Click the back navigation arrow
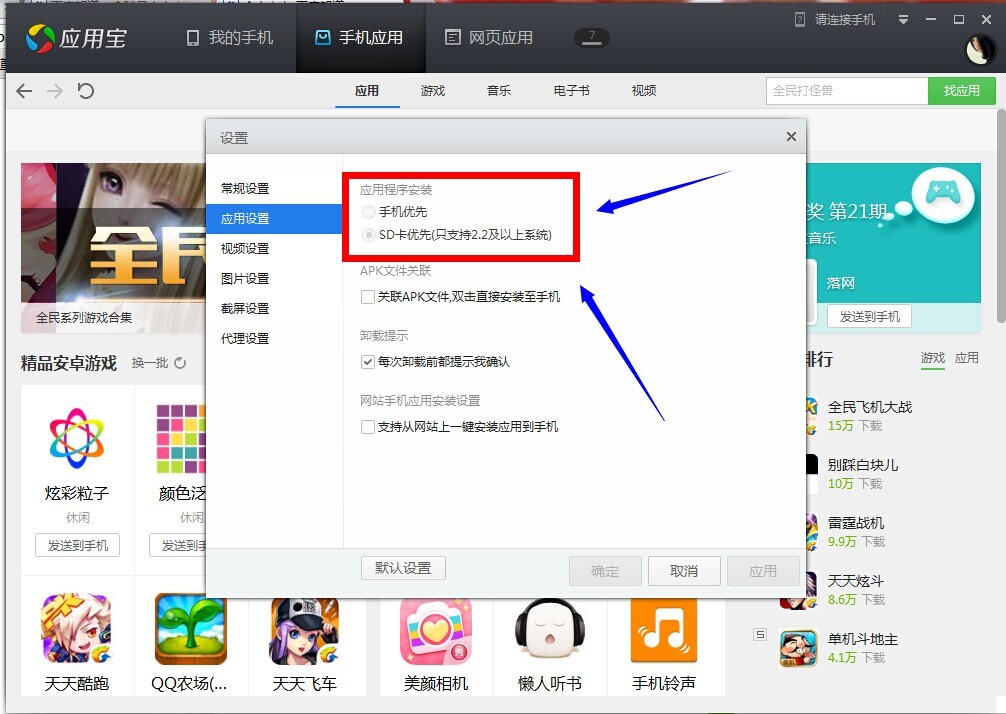1006x714 pixels. click(24, 91)
